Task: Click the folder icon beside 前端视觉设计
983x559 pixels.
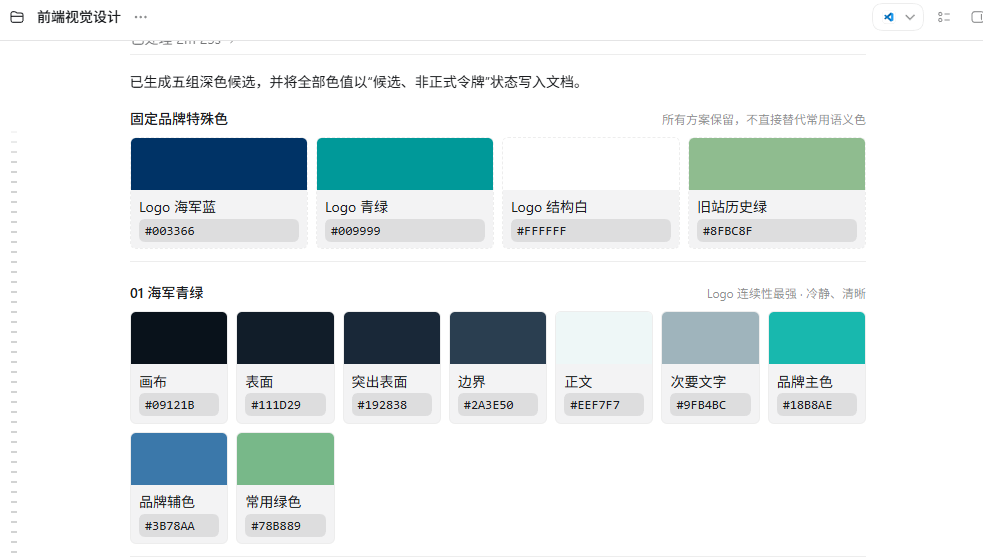Action: point(17,18)
